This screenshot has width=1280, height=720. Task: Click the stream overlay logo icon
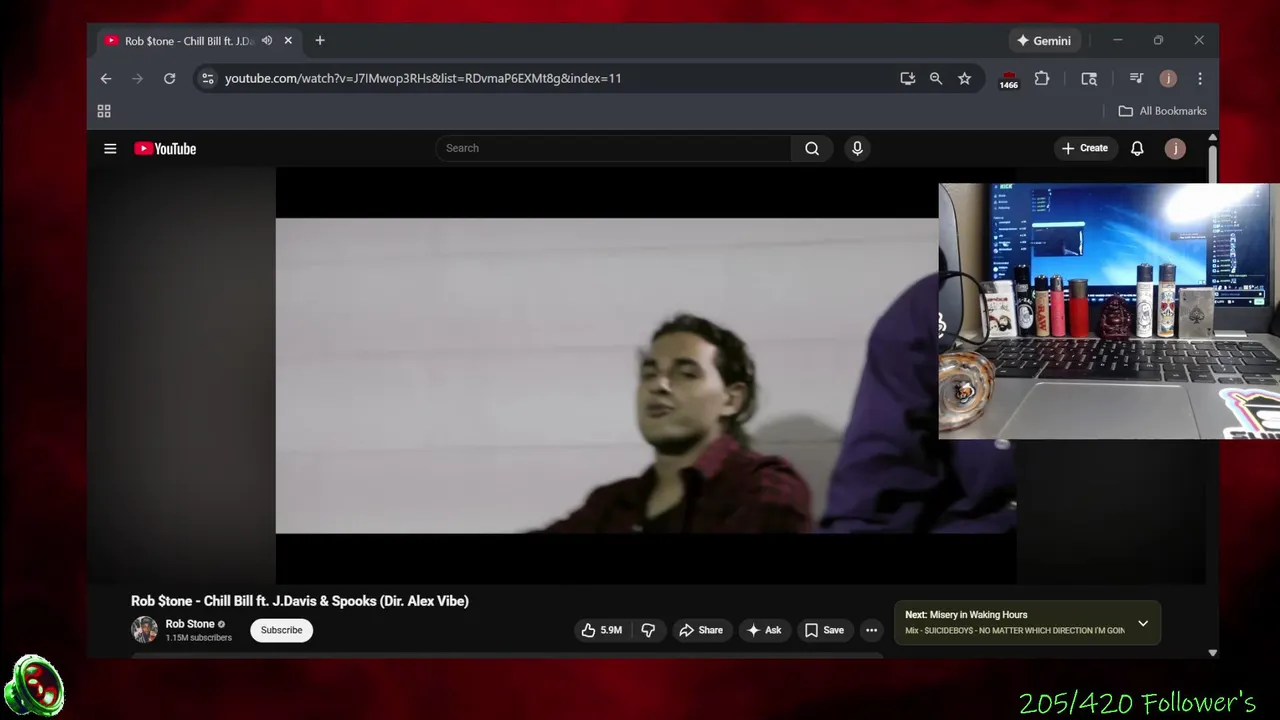(34, 686)
